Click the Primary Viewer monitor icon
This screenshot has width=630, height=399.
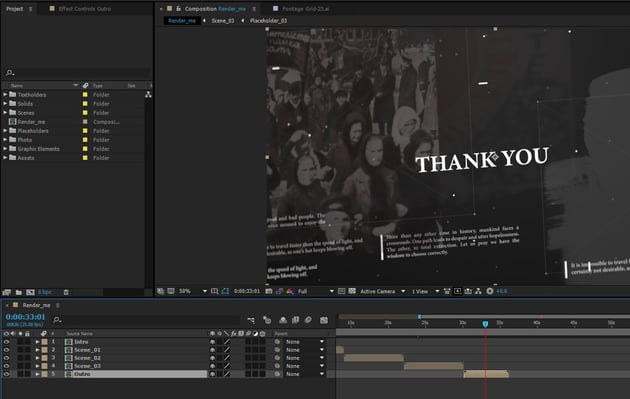tap(171, 291)
